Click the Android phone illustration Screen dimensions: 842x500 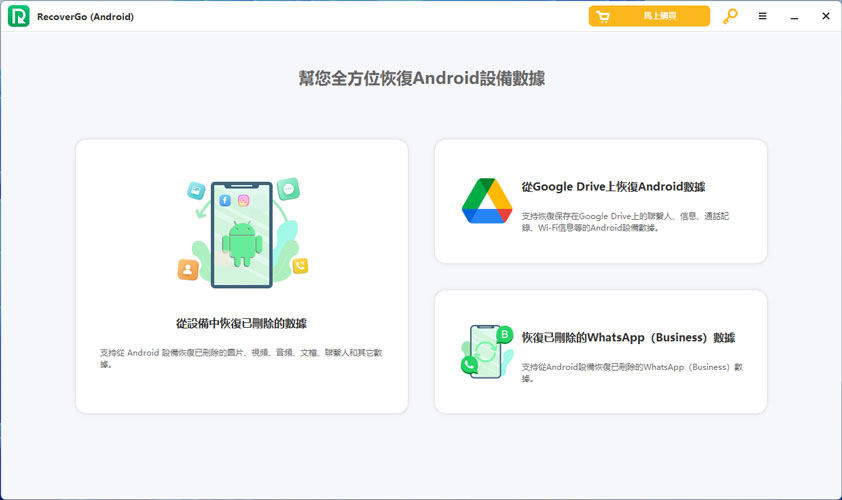242,233
